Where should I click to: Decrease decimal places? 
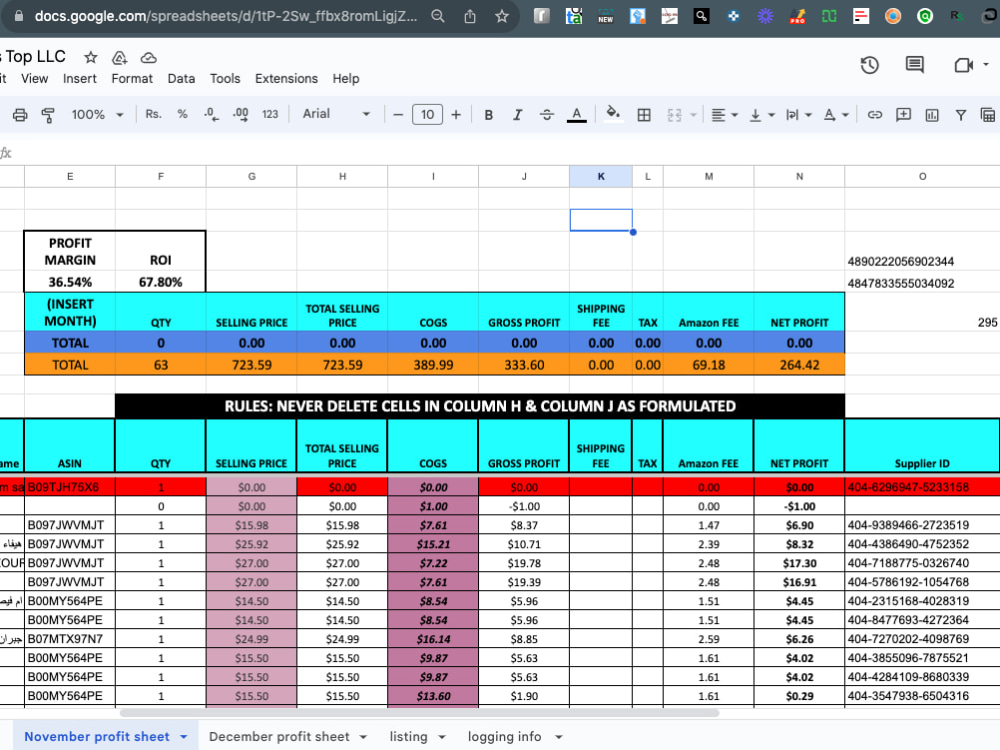pos(211,114)
